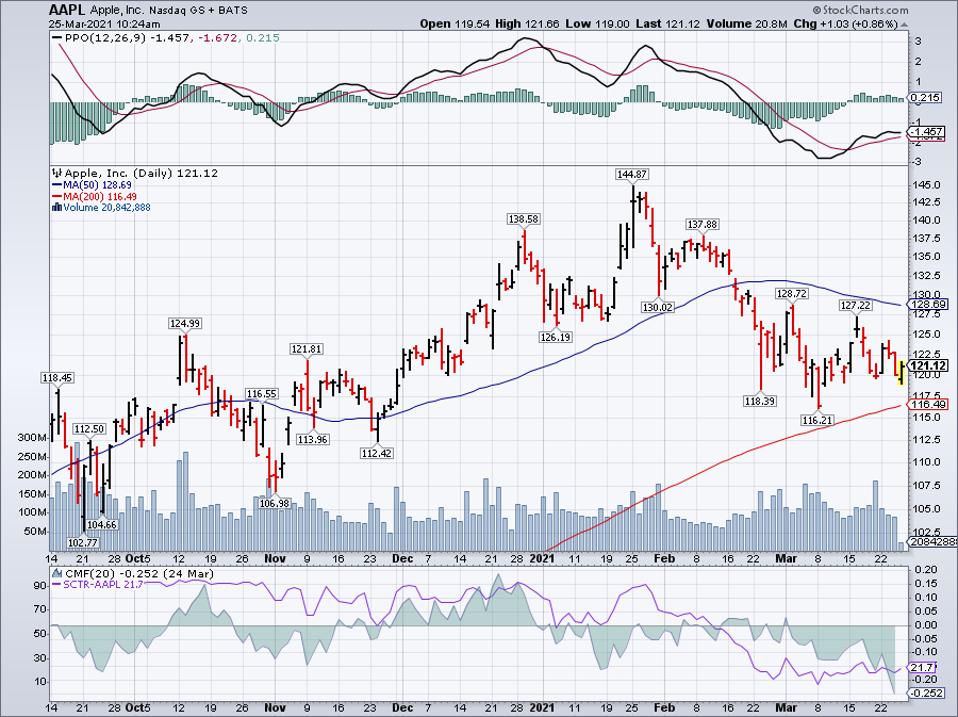Click the 116.55 price label
The width and height of the screenshot is (958, 717).
pyautogui.click(x=261, y=394)
